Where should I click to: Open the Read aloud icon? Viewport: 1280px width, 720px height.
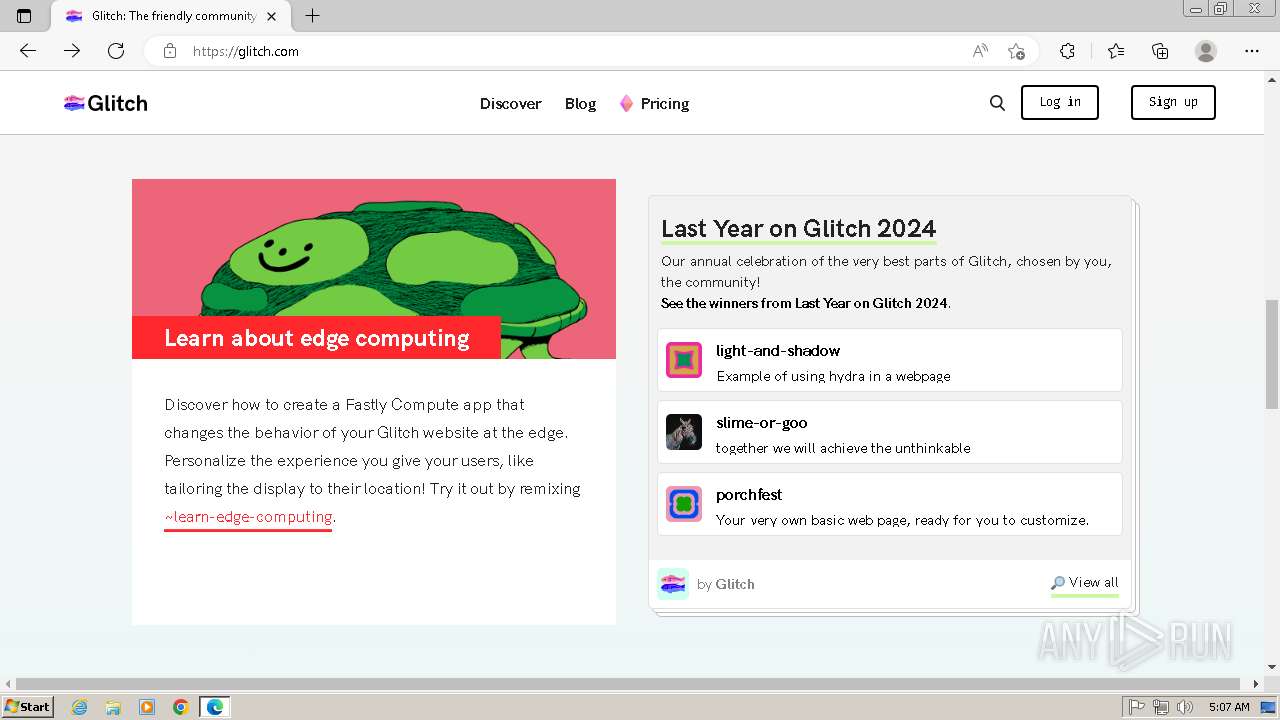click(980, 51)
